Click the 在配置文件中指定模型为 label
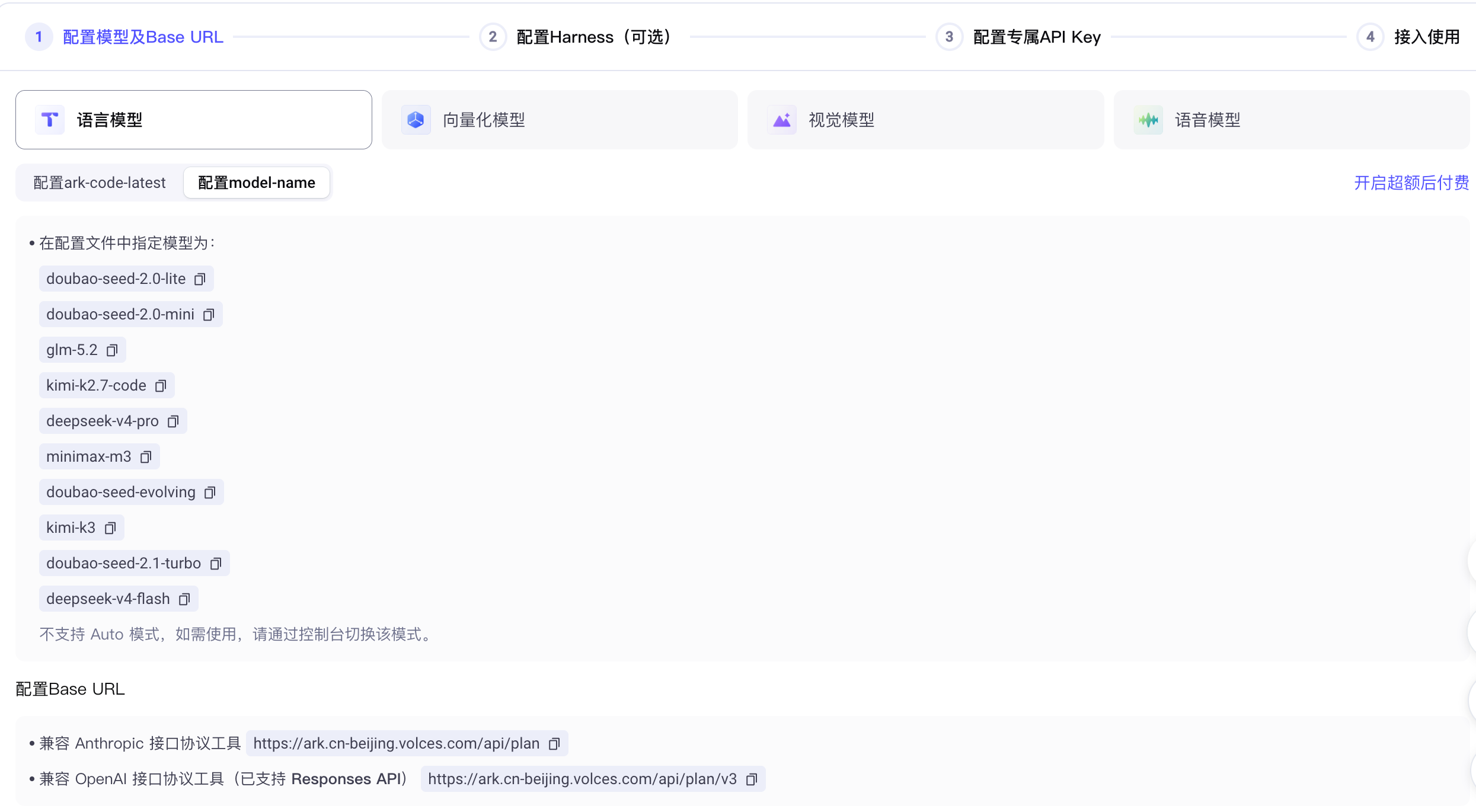 point(127,243)
